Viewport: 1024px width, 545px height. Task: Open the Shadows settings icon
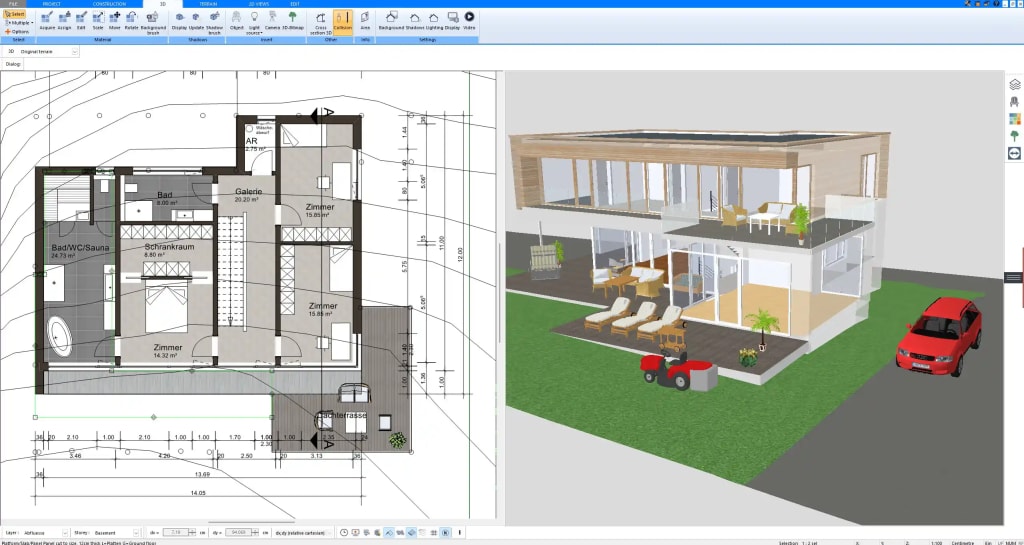point(414,22)
